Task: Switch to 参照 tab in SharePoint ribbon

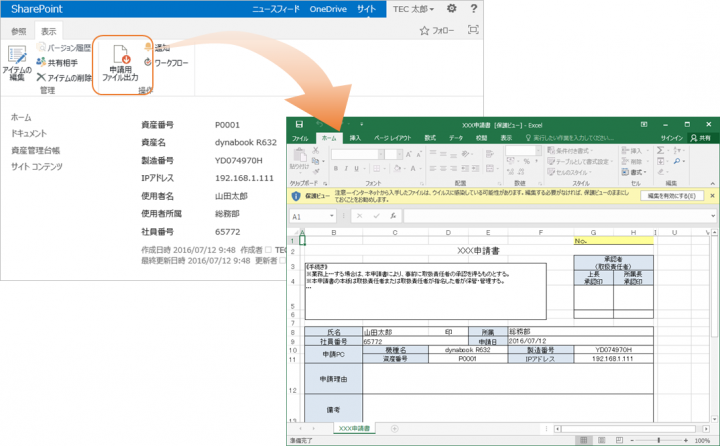Action: coord(19,31)
